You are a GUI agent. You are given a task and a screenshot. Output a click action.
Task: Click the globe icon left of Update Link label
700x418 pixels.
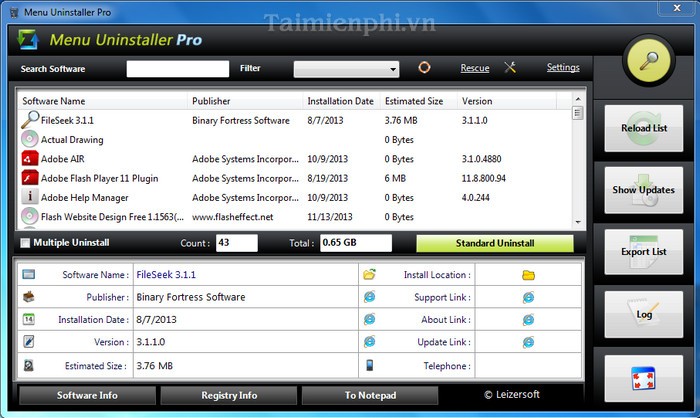pos(369,342)
